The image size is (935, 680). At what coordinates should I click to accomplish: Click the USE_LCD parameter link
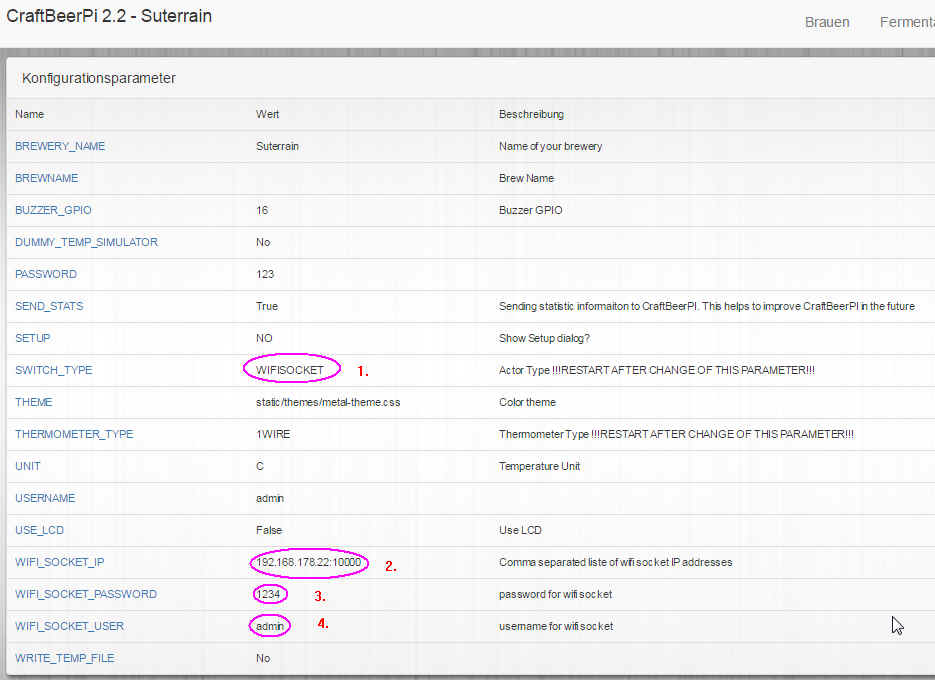click(x=39, y=530)
